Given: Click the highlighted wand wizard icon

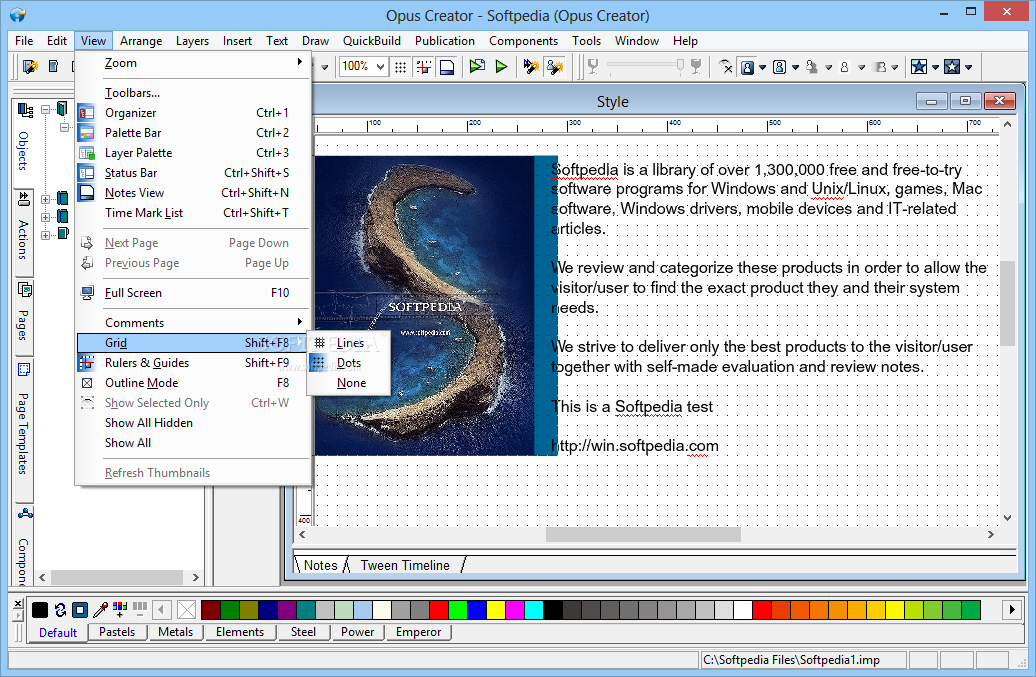Looking at the screenshot, I should (x=555, y=67).
